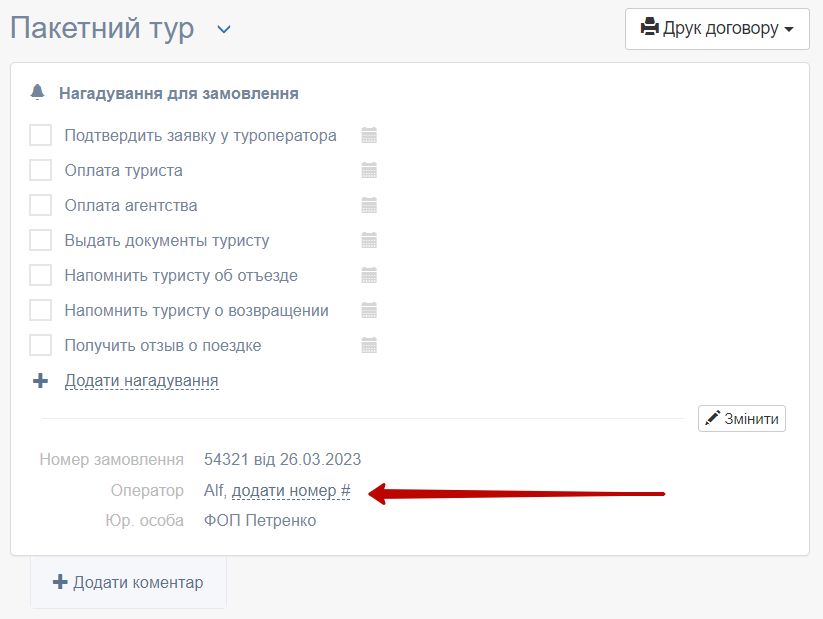Expand the Пакетний тур chevron dropdown
823x619 pixels.
[x=224, y=29]
